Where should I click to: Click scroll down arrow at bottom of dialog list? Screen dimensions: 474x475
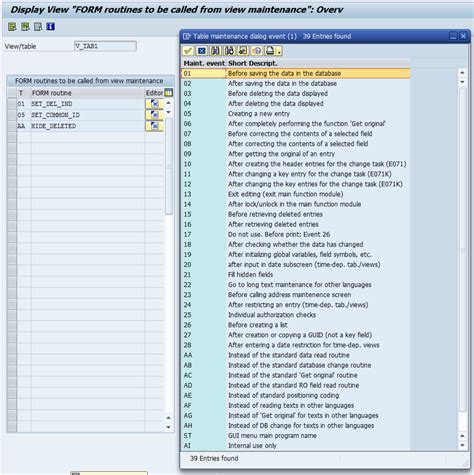(462, 445)
